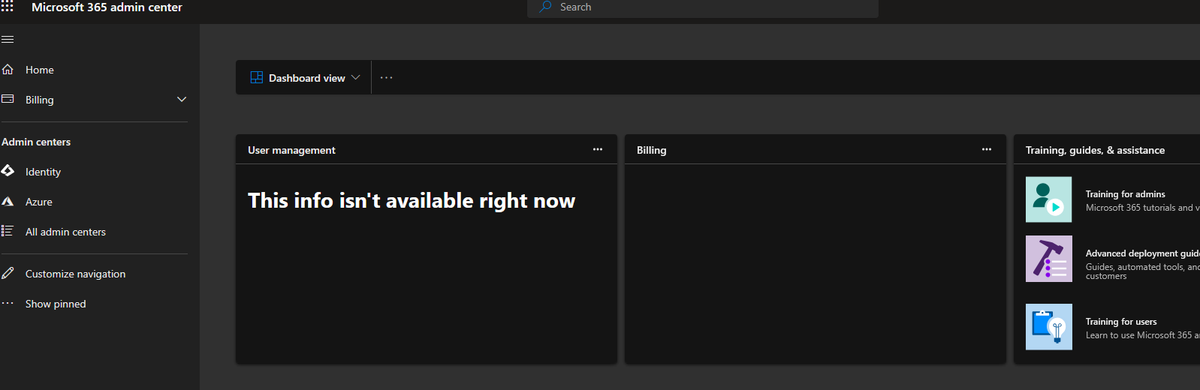Screen dimensions: 1200x390
Task: Expand the Billing sidebar chevron
Action: tap(181, 100)
